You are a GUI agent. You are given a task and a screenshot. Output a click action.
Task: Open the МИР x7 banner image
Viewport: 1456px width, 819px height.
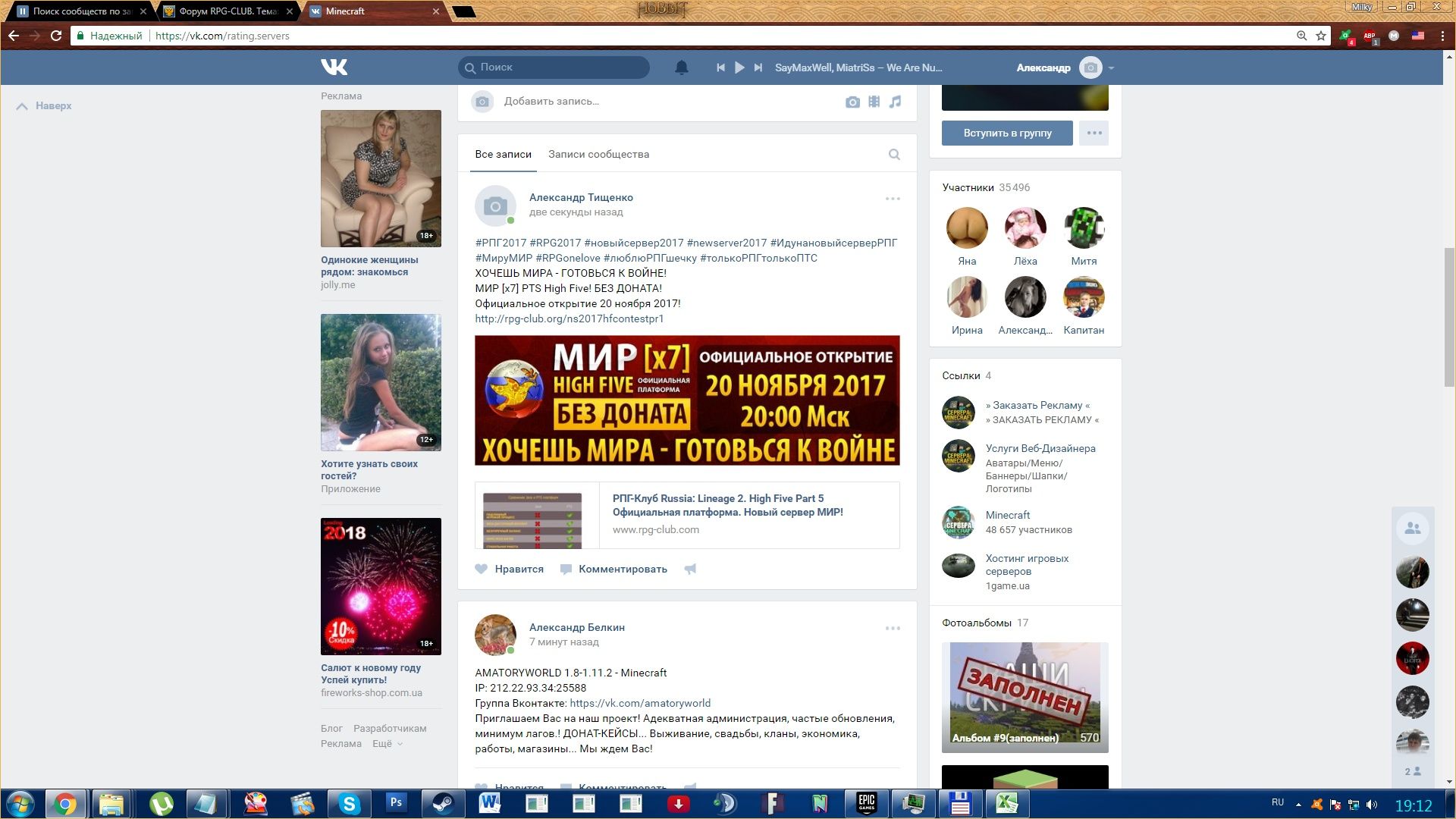[687, 400]
